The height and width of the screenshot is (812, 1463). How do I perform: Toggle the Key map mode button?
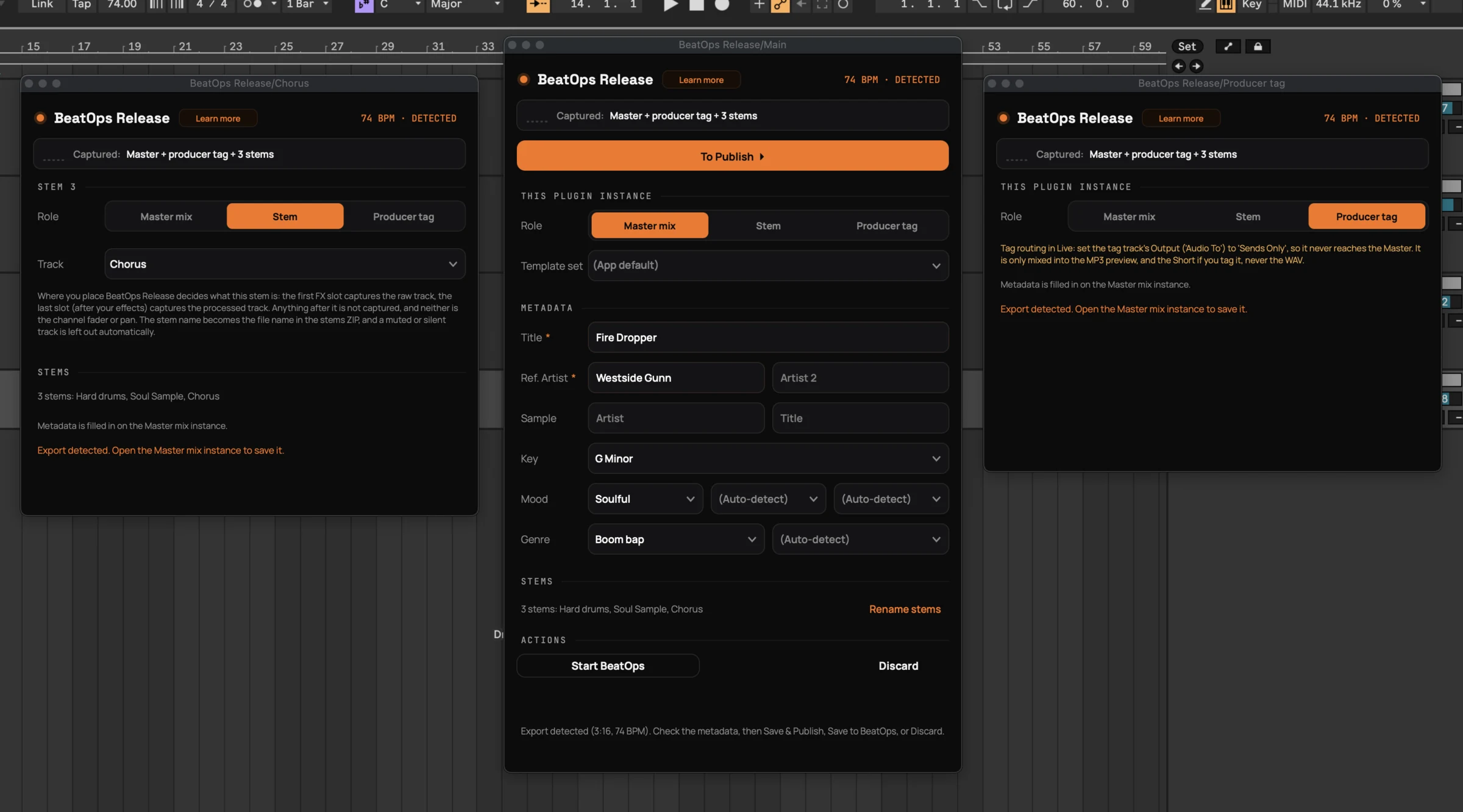[1251, 5]
